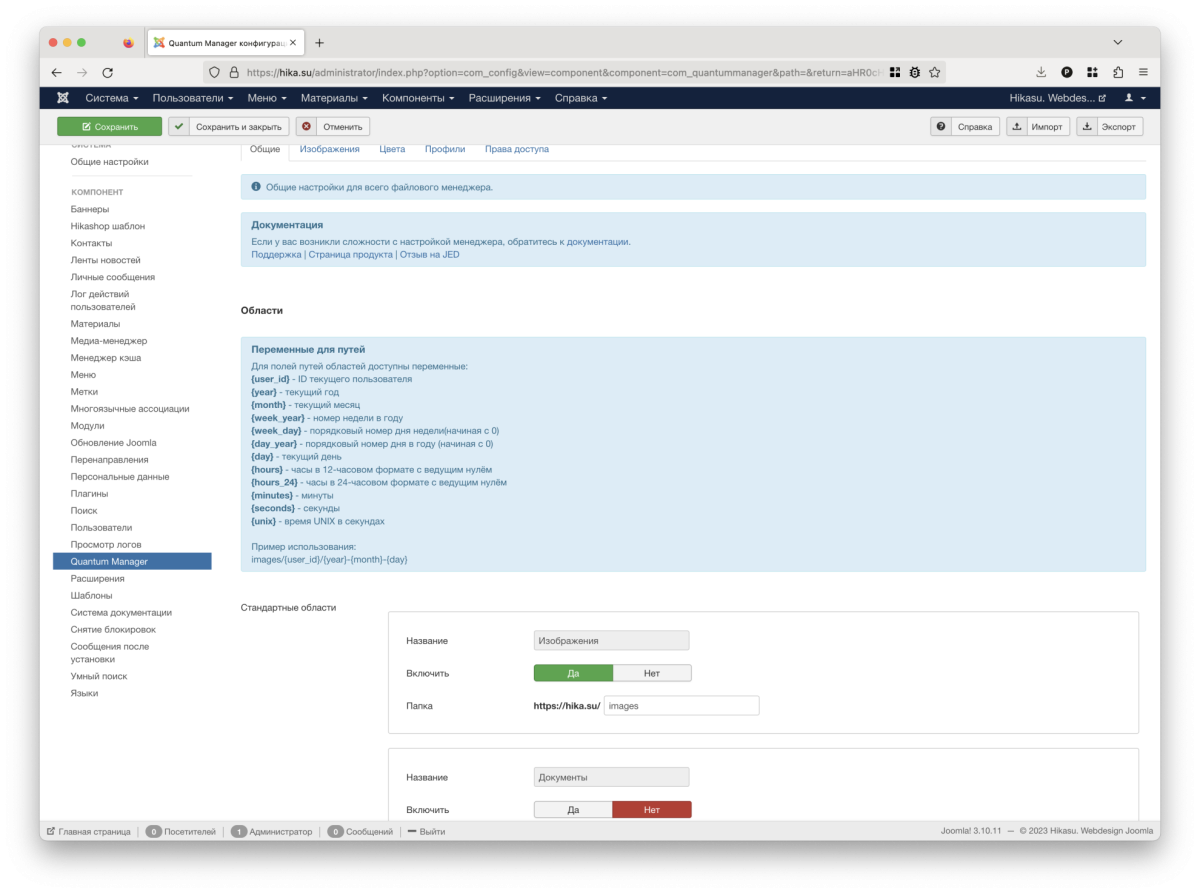This screenshot has height=893, width=1200.
Task: Click the browser extensions puzzle icon
Action: (x=1118, y=72)
